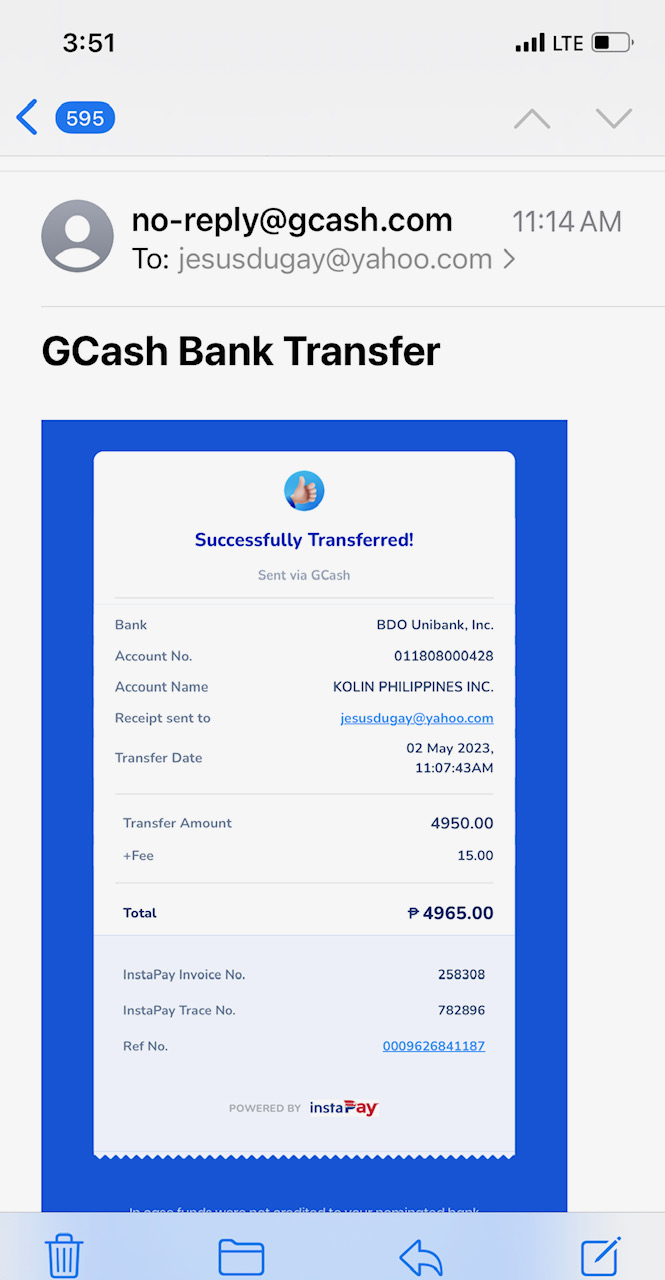Tap the thumbs-up success icon
Viewport: 665px width, 1280px height.
click(304, 491)
